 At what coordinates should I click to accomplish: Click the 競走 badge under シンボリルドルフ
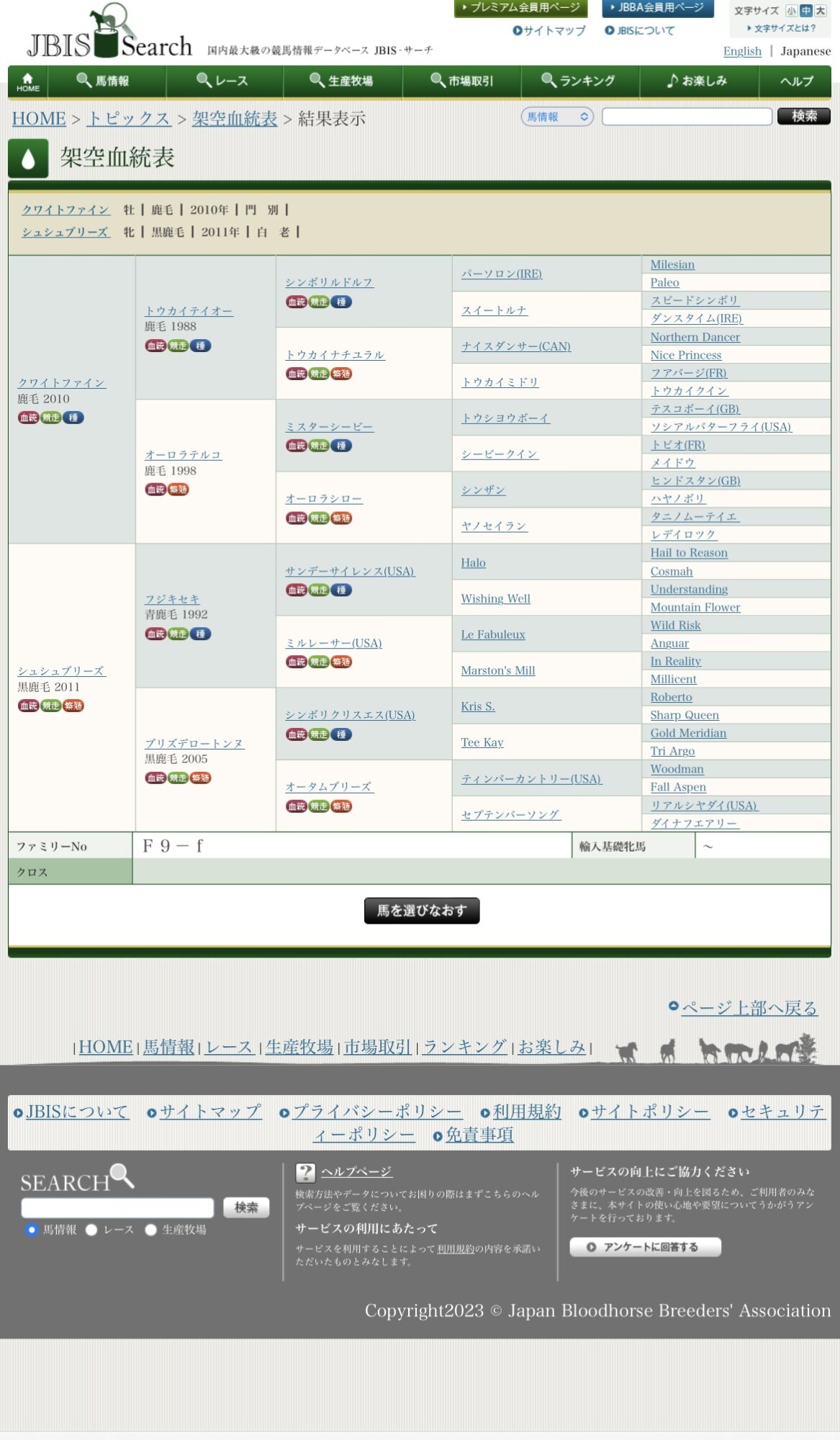coord(319,302)
